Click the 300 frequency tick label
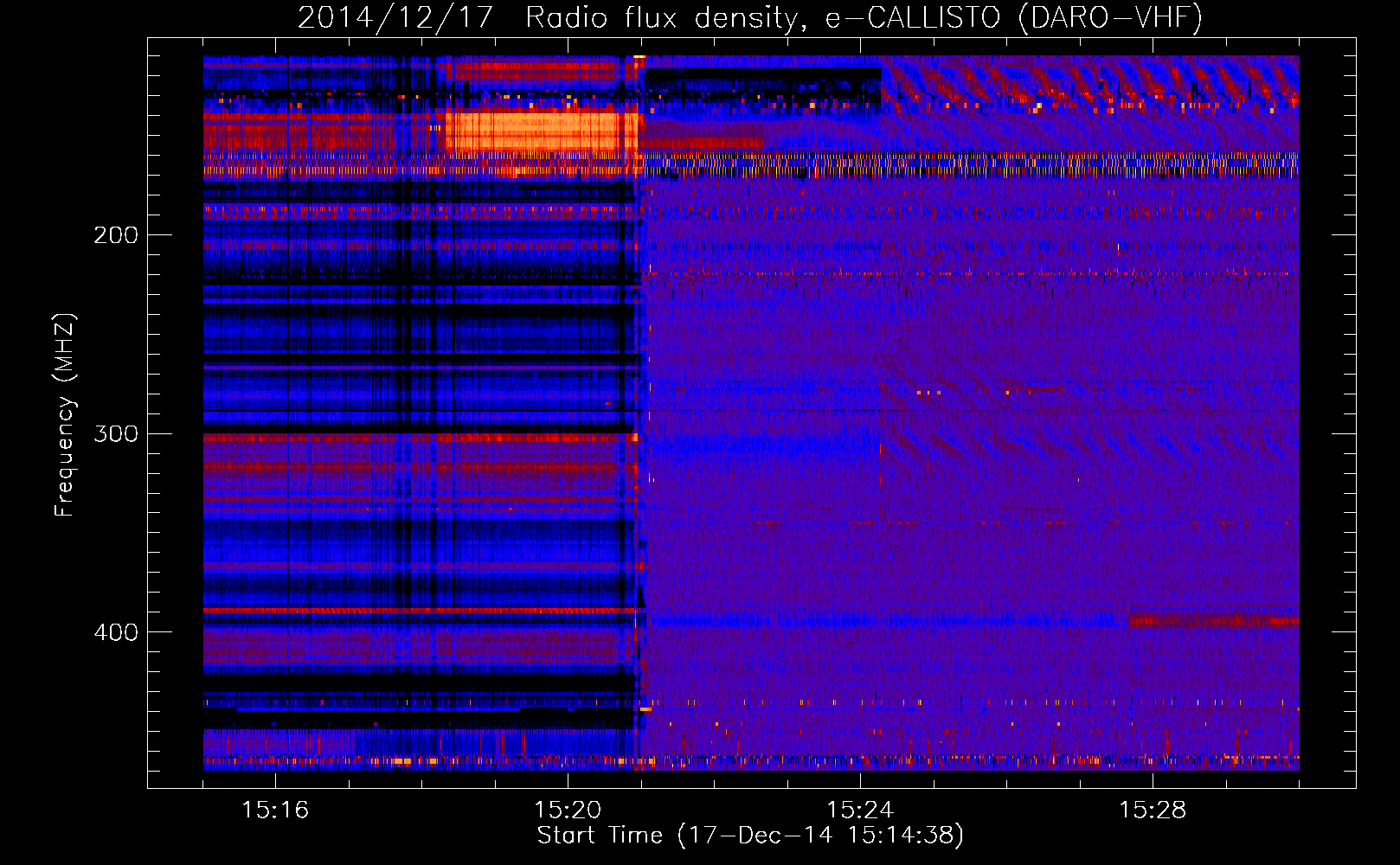 point(116,432)
